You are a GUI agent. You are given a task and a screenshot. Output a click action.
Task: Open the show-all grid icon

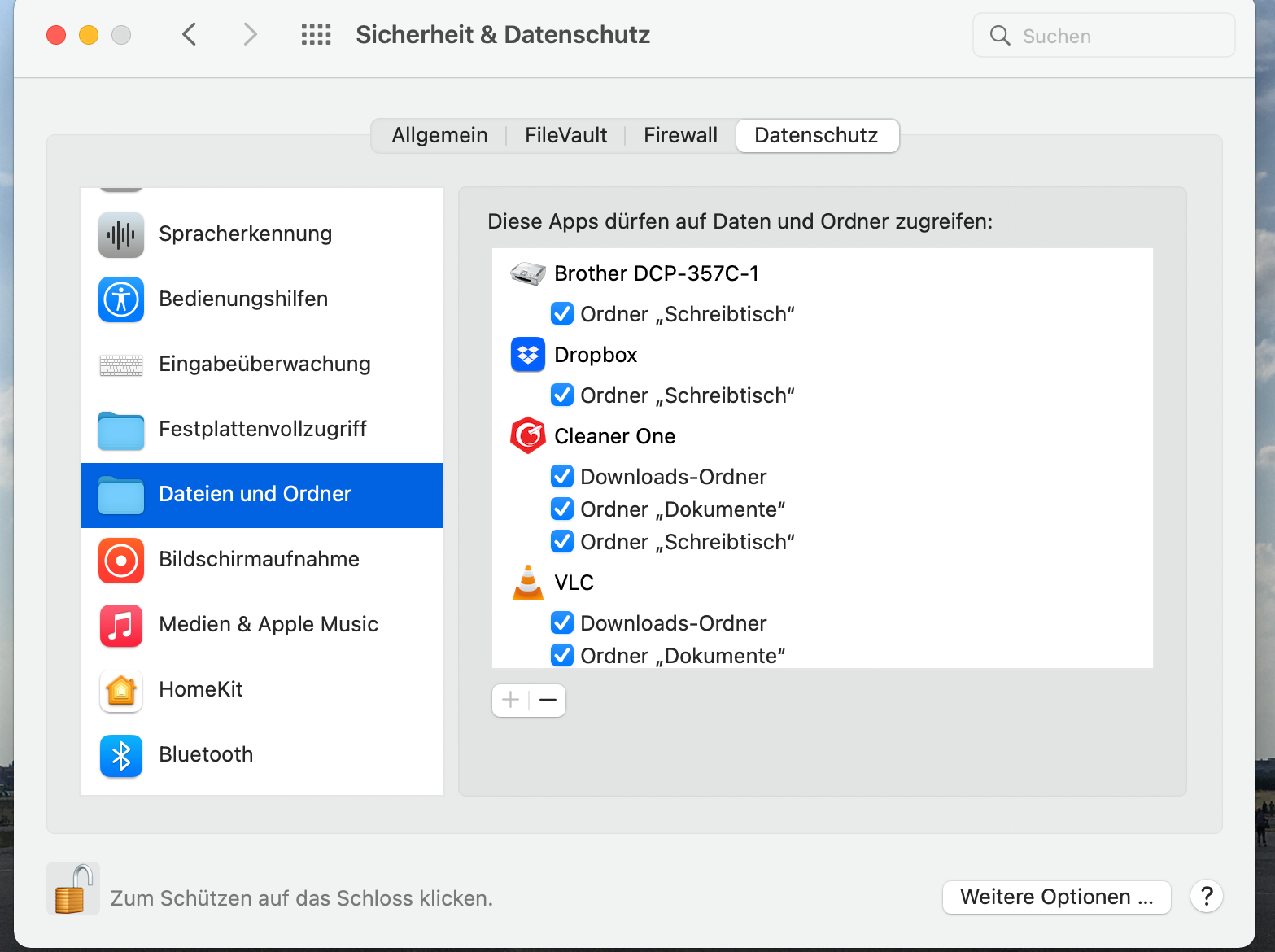(x=316, y=35)
